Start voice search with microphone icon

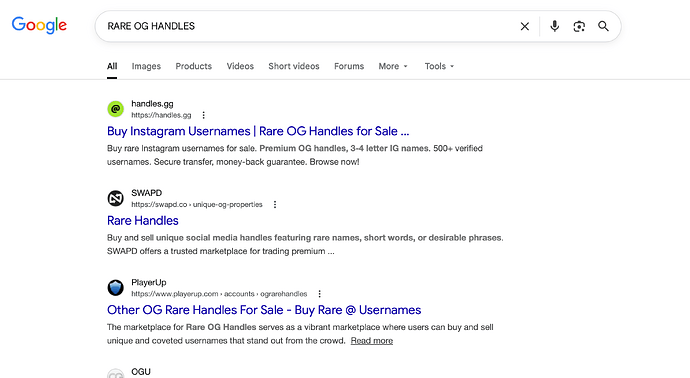coord(554,26)
